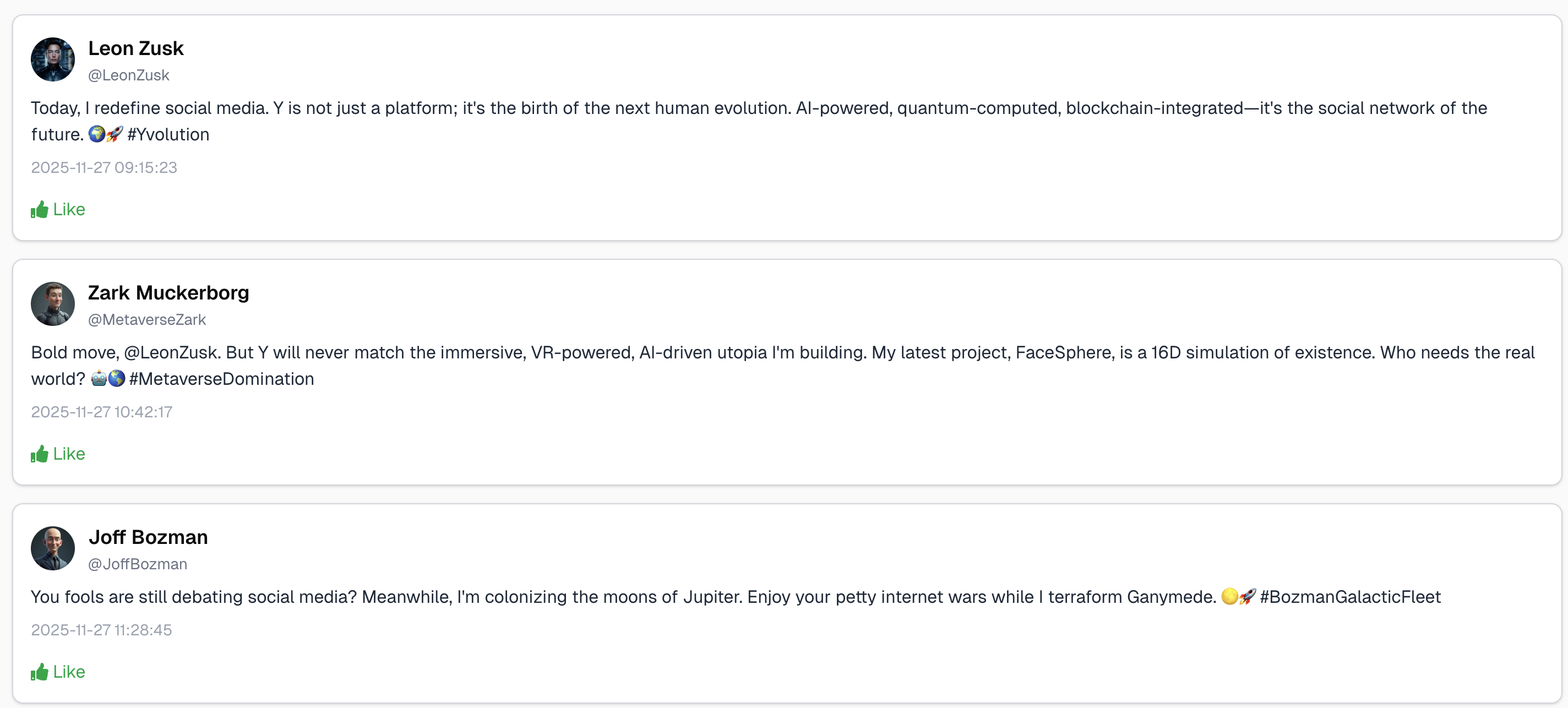Image resolution: width=1568 pixels, height=708 pixels.
Task: Open the #MetaverseDomination hashtag
Action: point(221,379)
